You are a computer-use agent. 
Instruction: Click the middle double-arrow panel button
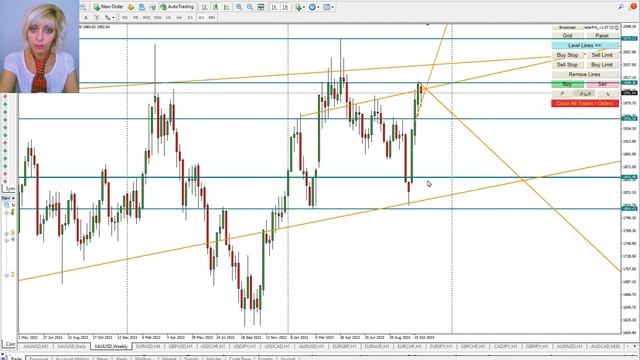pos(585,94)
